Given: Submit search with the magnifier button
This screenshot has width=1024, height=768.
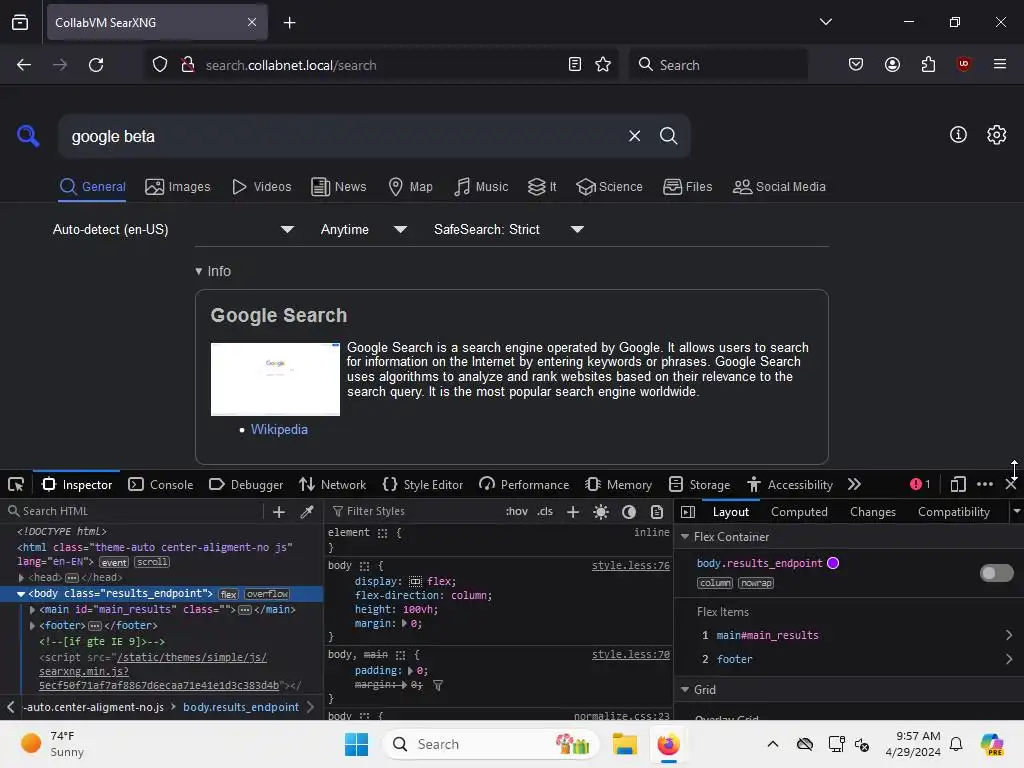Looking at the screenshot, I should [668, 136].
